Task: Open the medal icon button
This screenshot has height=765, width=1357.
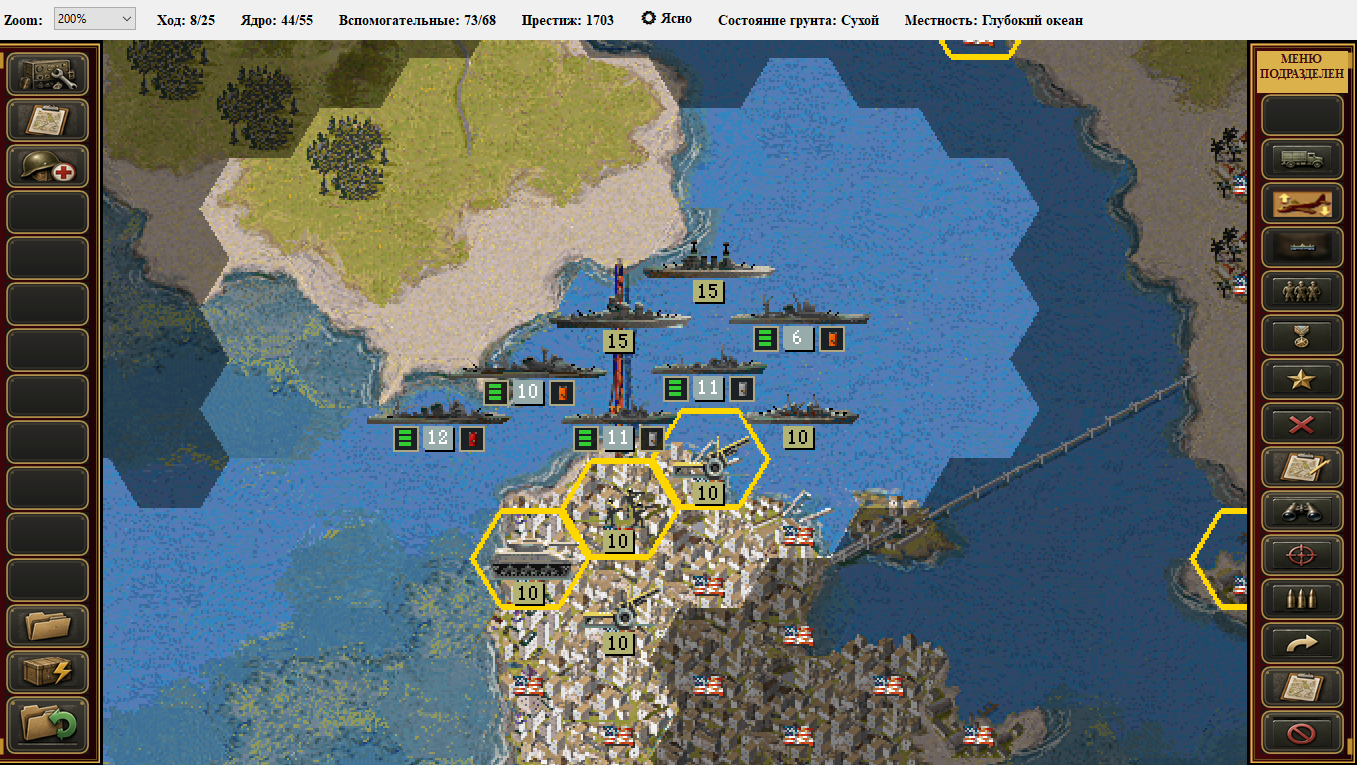Action: pos(1301,335)
